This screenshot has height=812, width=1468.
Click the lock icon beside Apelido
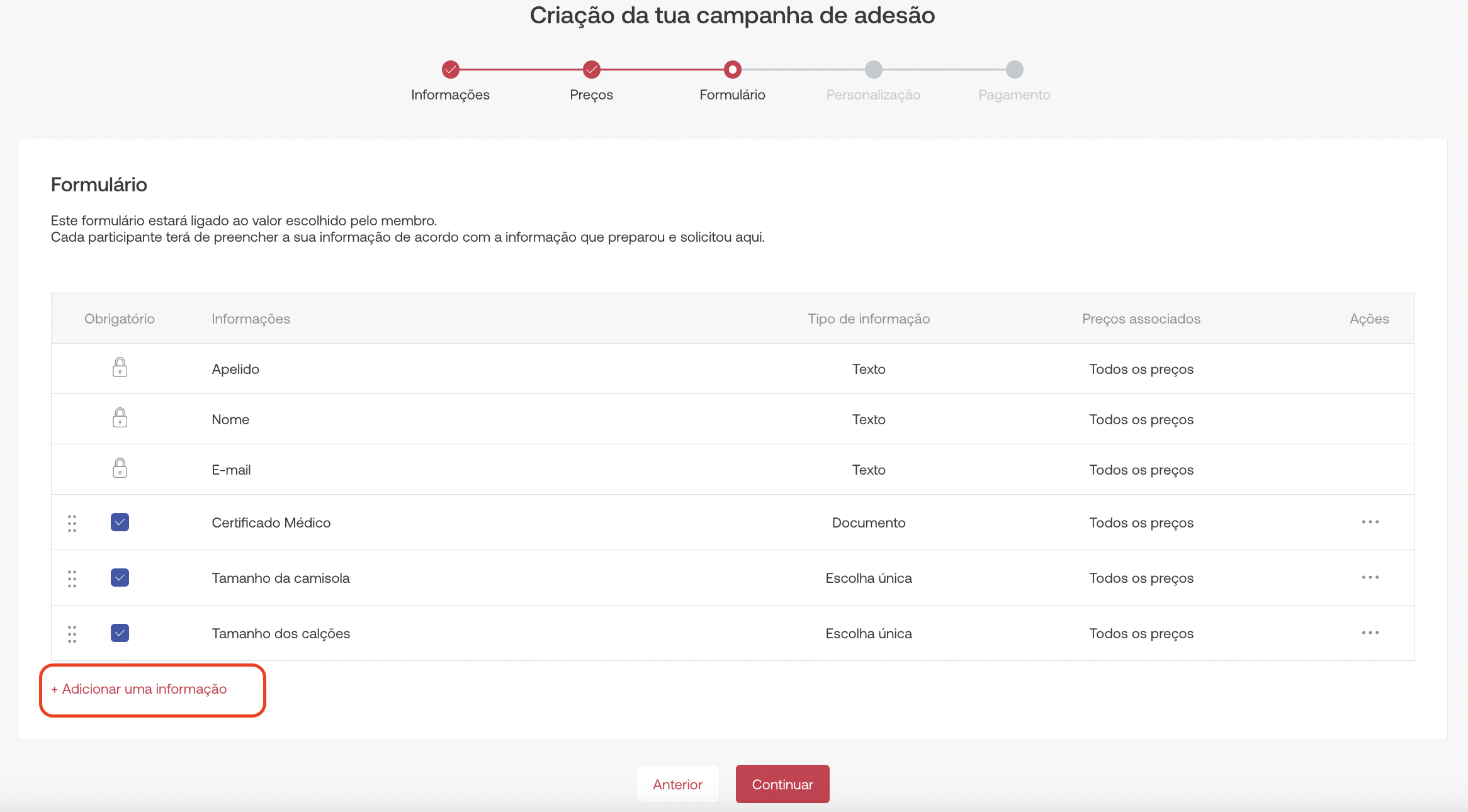click(120, 368)
